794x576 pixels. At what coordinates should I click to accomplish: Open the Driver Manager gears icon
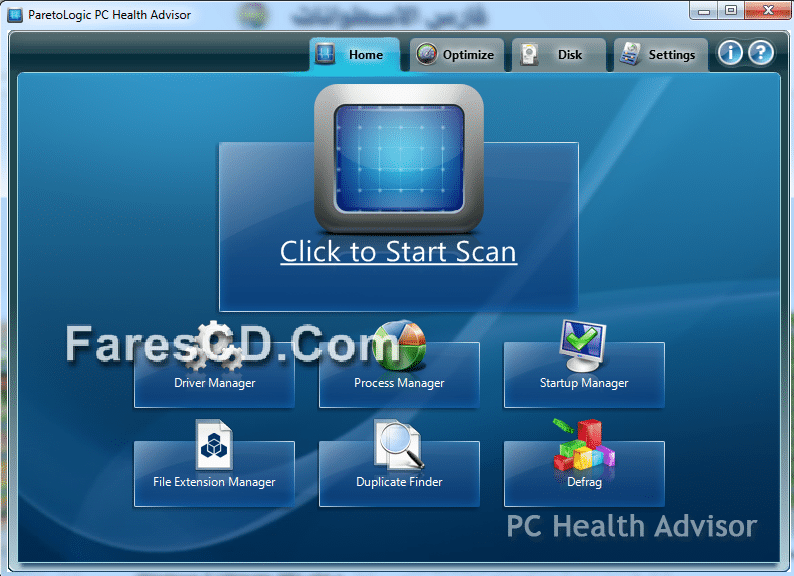tap(214, 344)
